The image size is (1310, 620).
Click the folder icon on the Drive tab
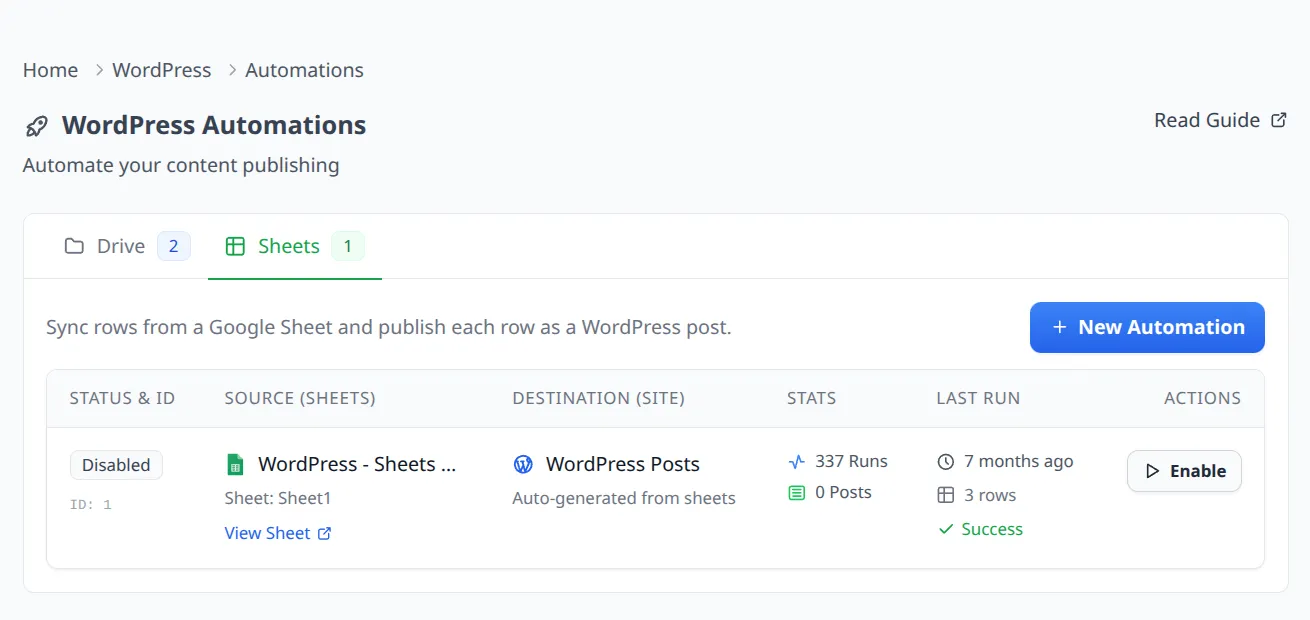pos(74,245)
